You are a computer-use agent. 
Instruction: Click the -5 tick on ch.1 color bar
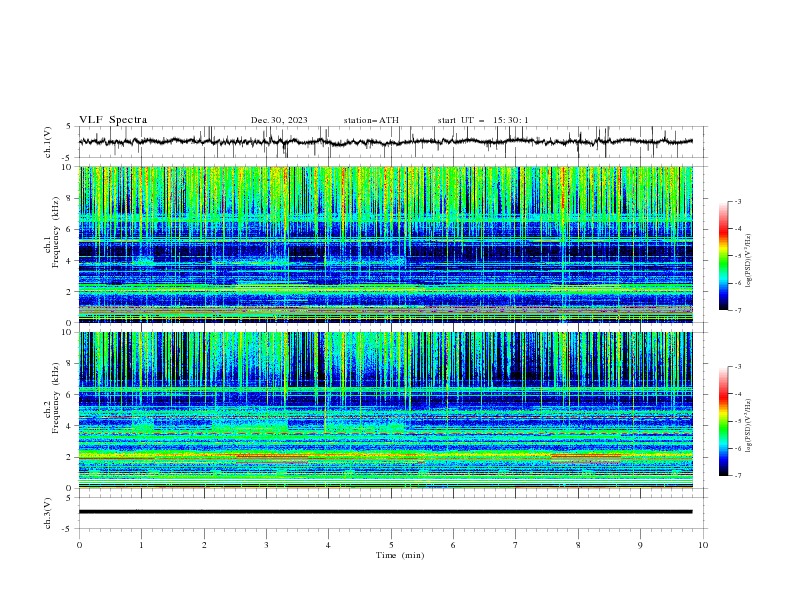[x=737, y=256]
